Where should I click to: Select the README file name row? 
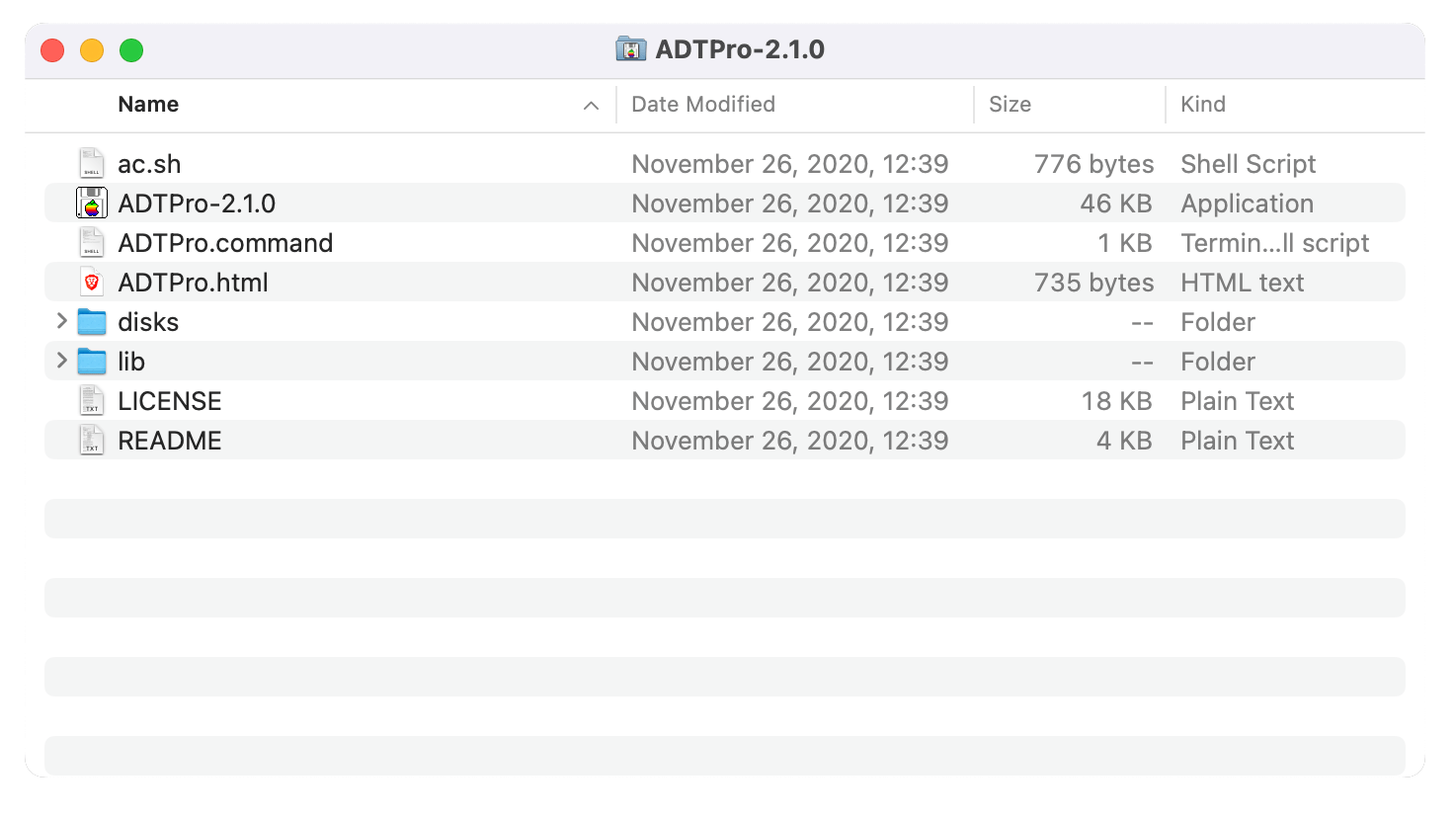click(725, 440)
